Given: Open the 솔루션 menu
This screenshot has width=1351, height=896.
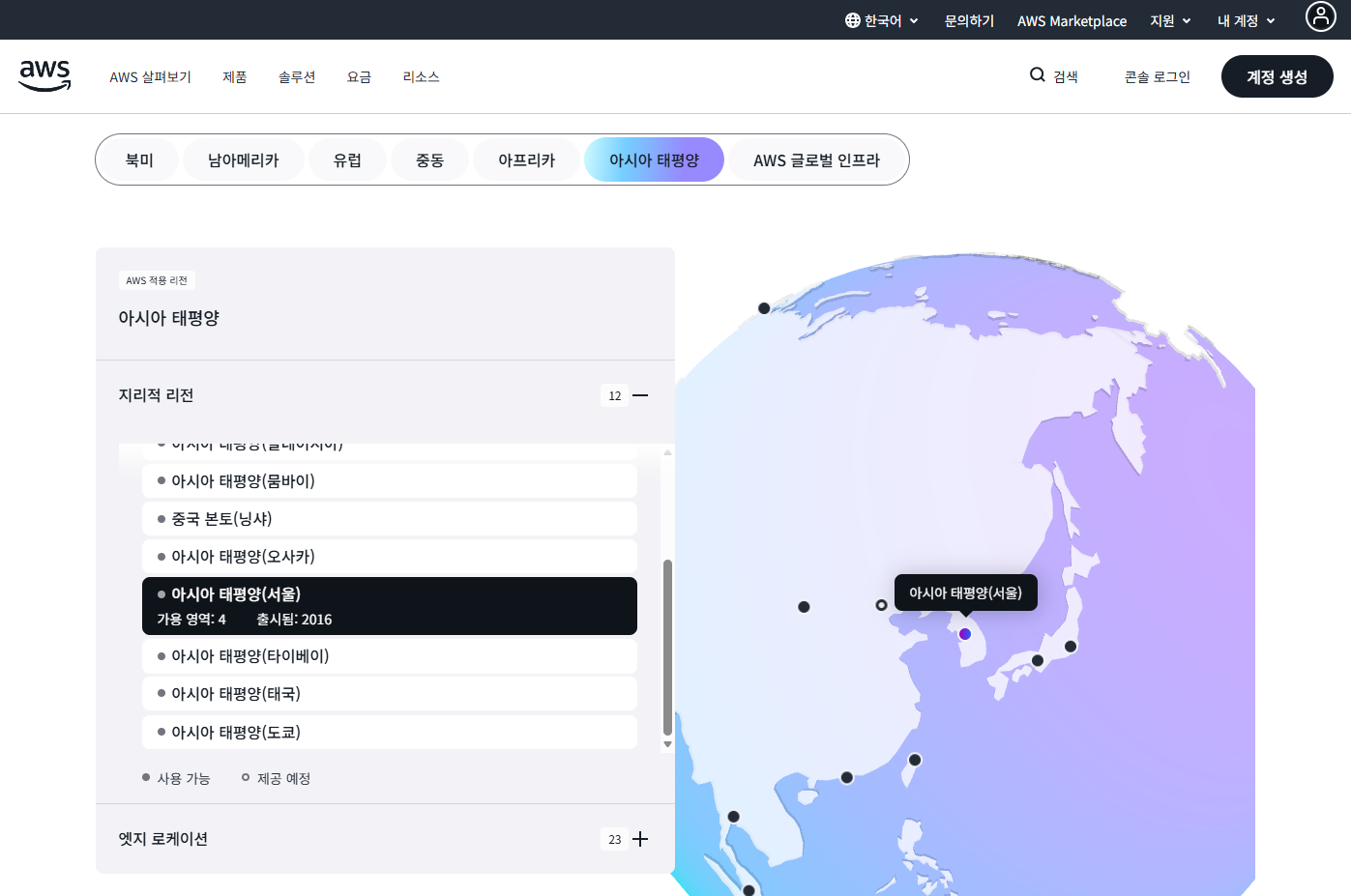Looking at the screenshot, I should point(297,76).
